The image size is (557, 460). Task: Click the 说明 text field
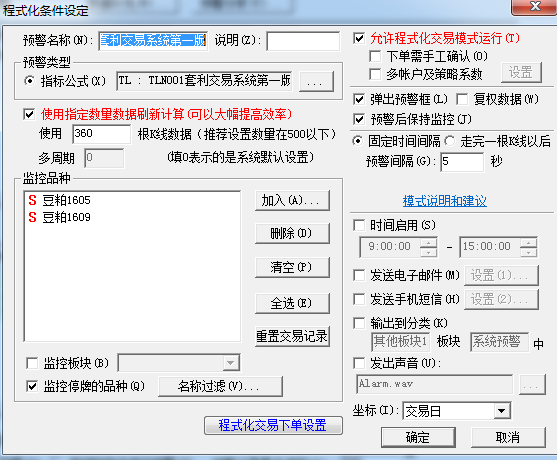click(x=303, y=41)
